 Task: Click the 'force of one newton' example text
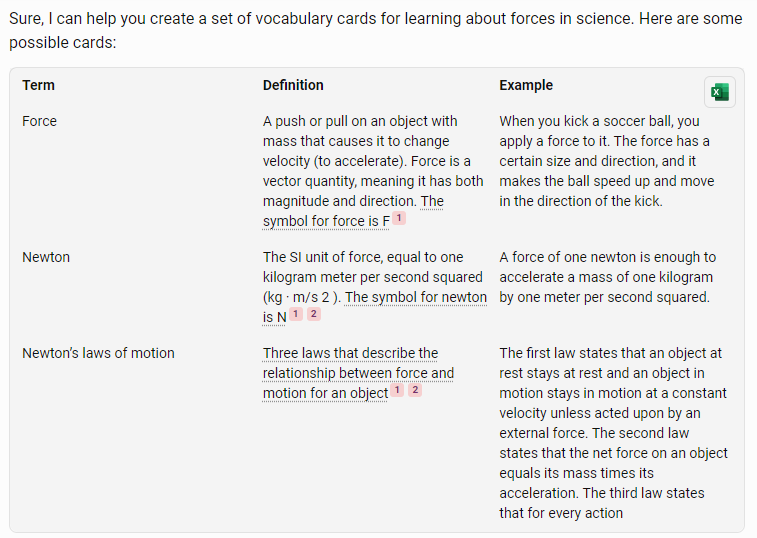(x=608, y=277)
